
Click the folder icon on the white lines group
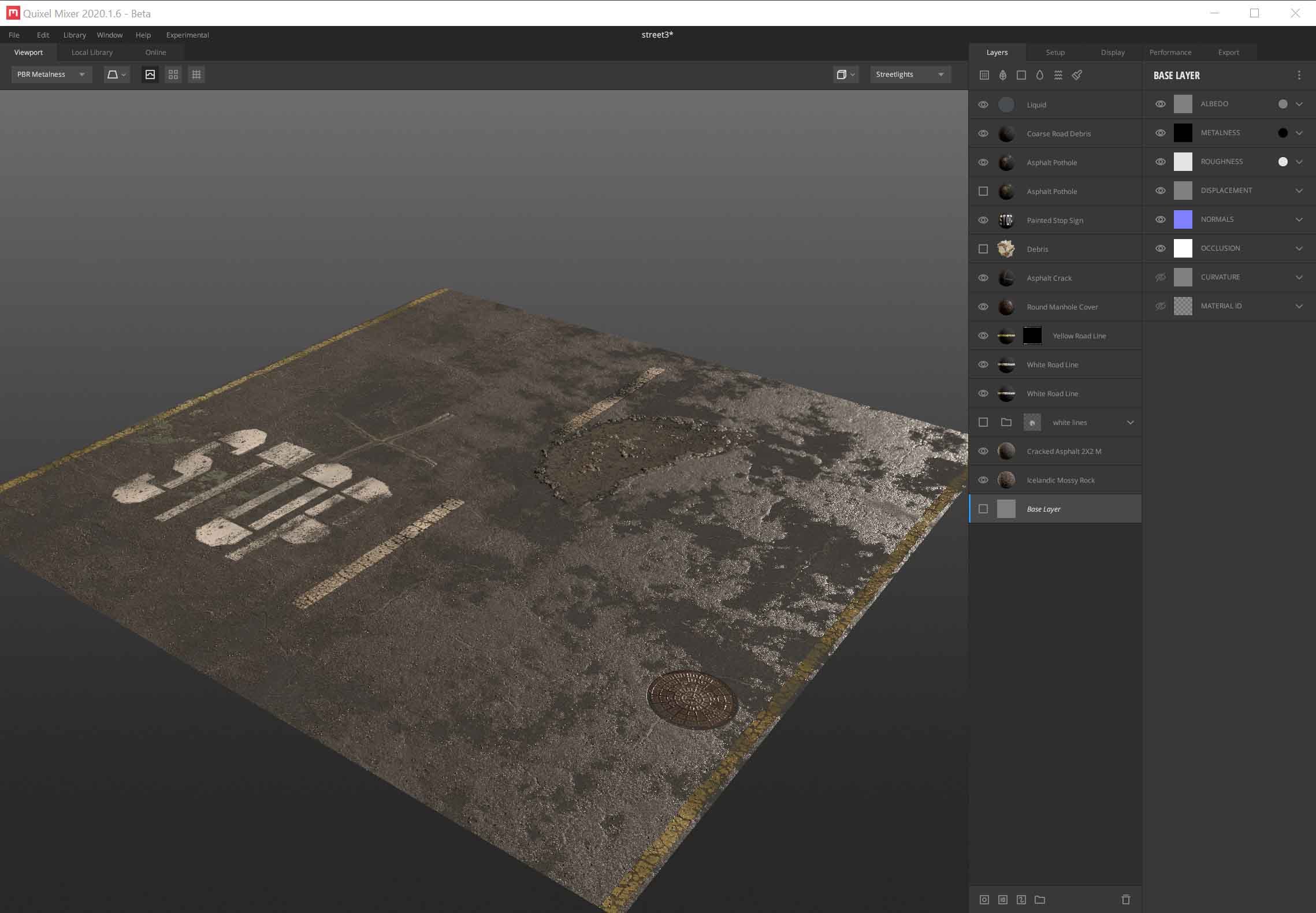click(1006, 422)
